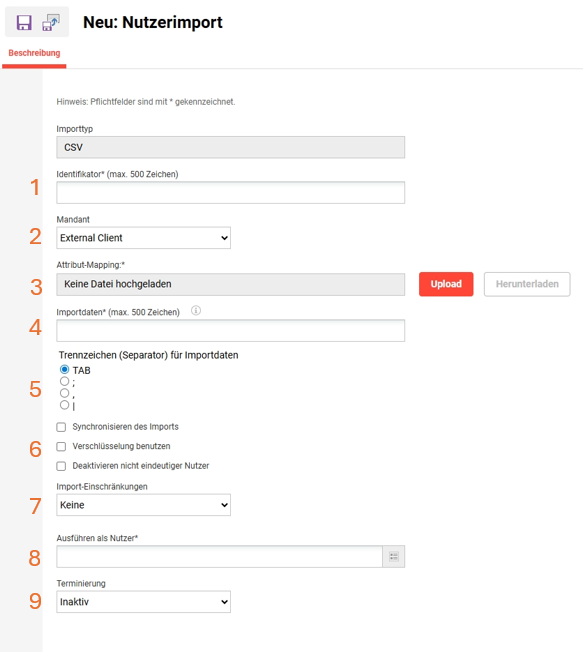The width and height of the screenshot is (583, 652).
Task: Open the info icon beside Importdaten
Action: 196,310
